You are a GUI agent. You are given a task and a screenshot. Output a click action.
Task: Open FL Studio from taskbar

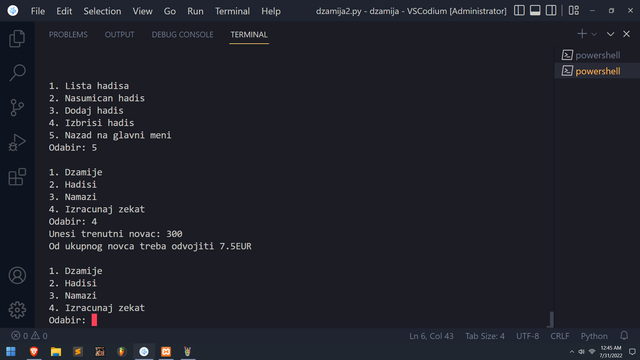pyautogui.click(x=122, y=351)
